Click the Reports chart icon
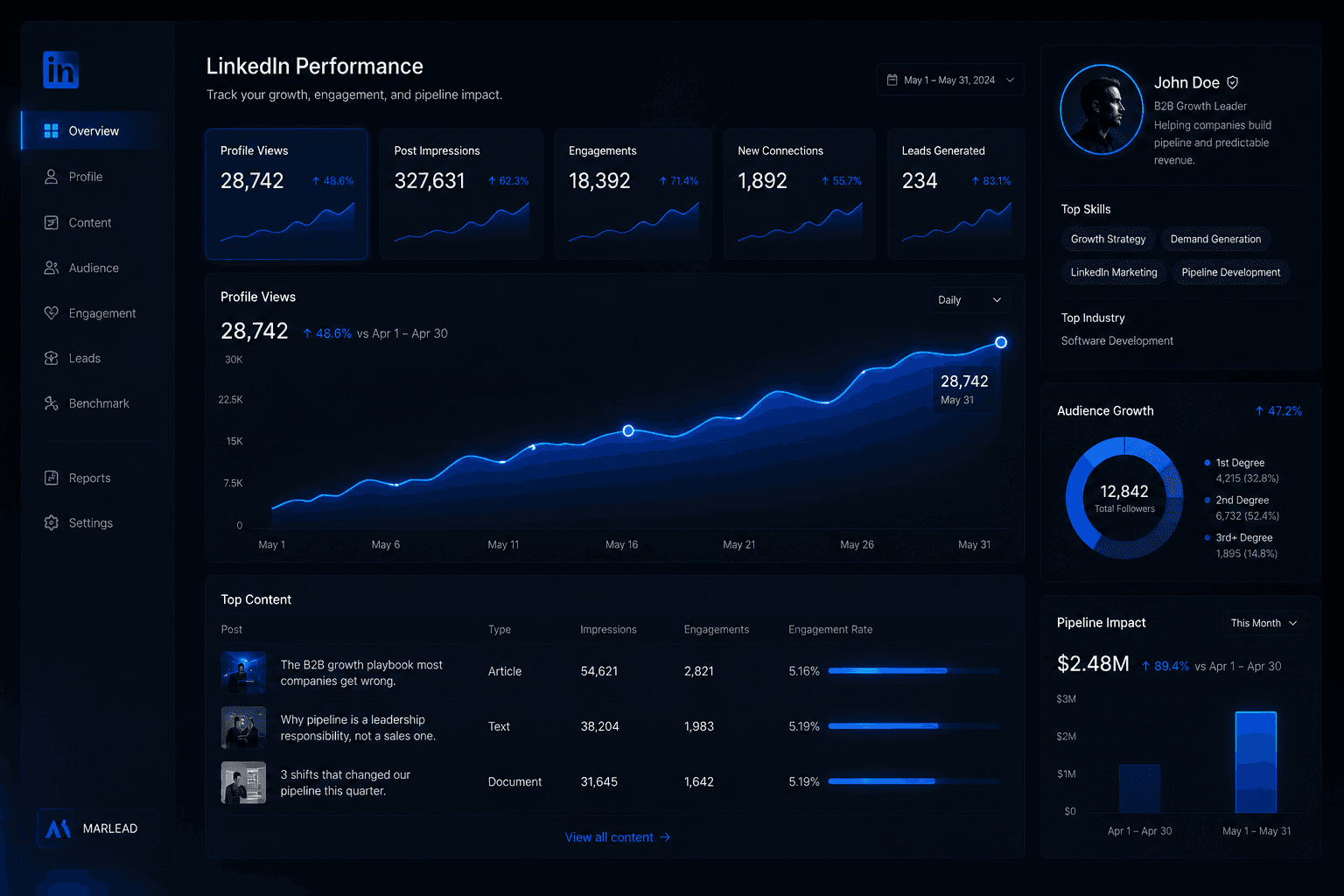1344x896 pixels. point(52,478)
